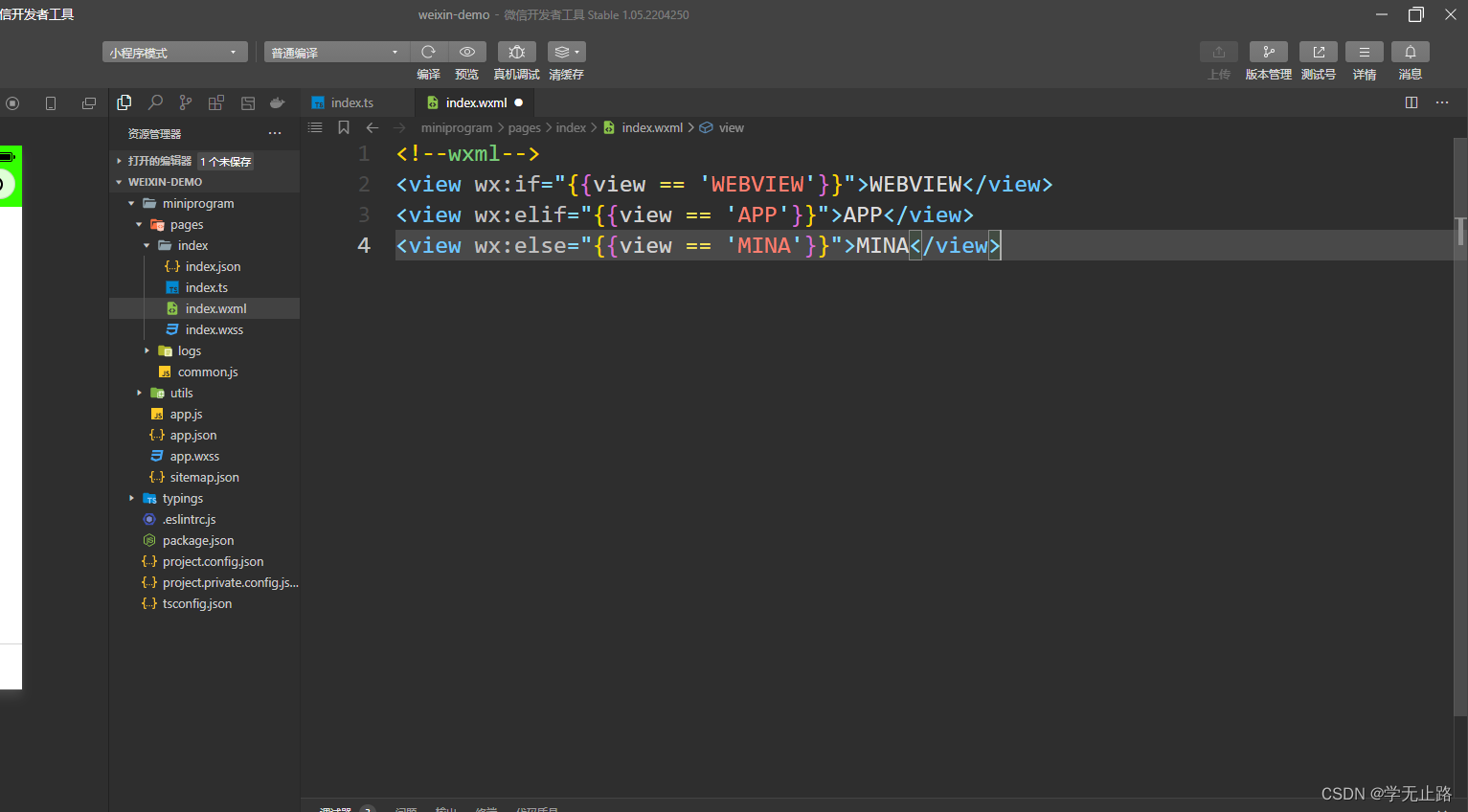This screenshot has width=1468, height=812.
Task: Expand the utils folder
Action: (x=139, y=393)
